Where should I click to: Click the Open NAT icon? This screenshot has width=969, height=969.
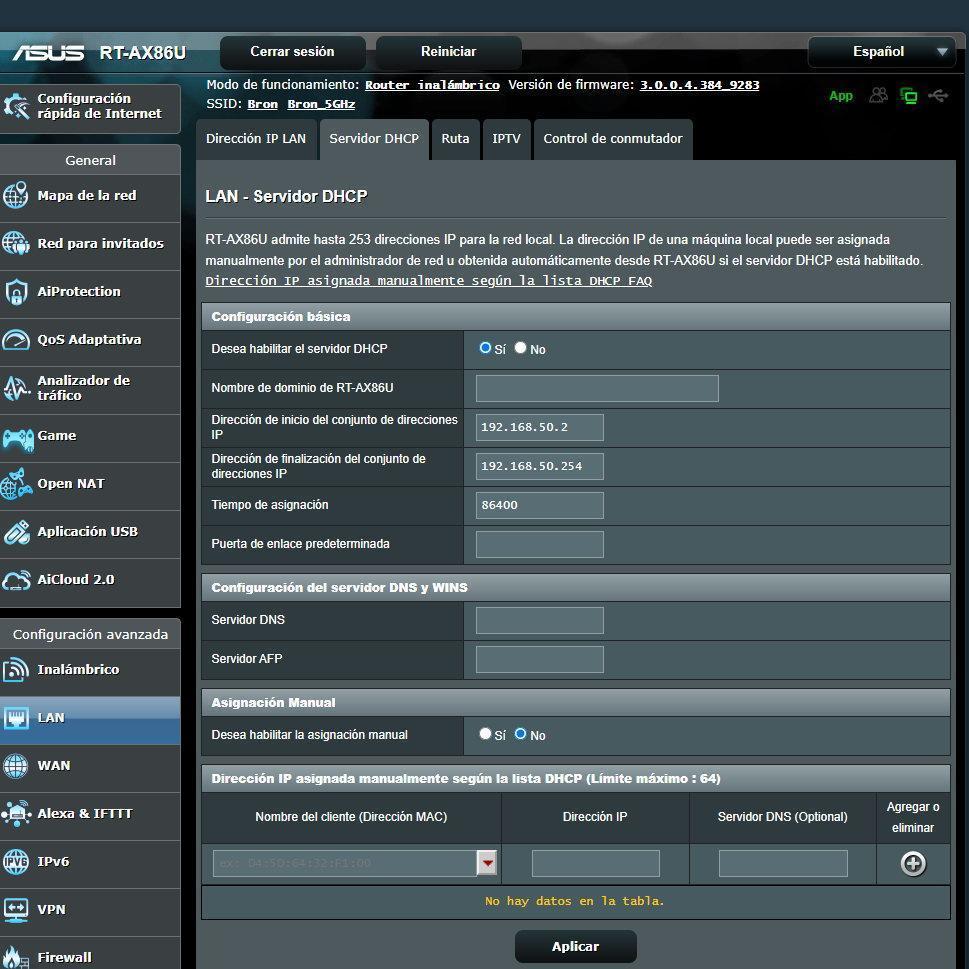(16, 484)
